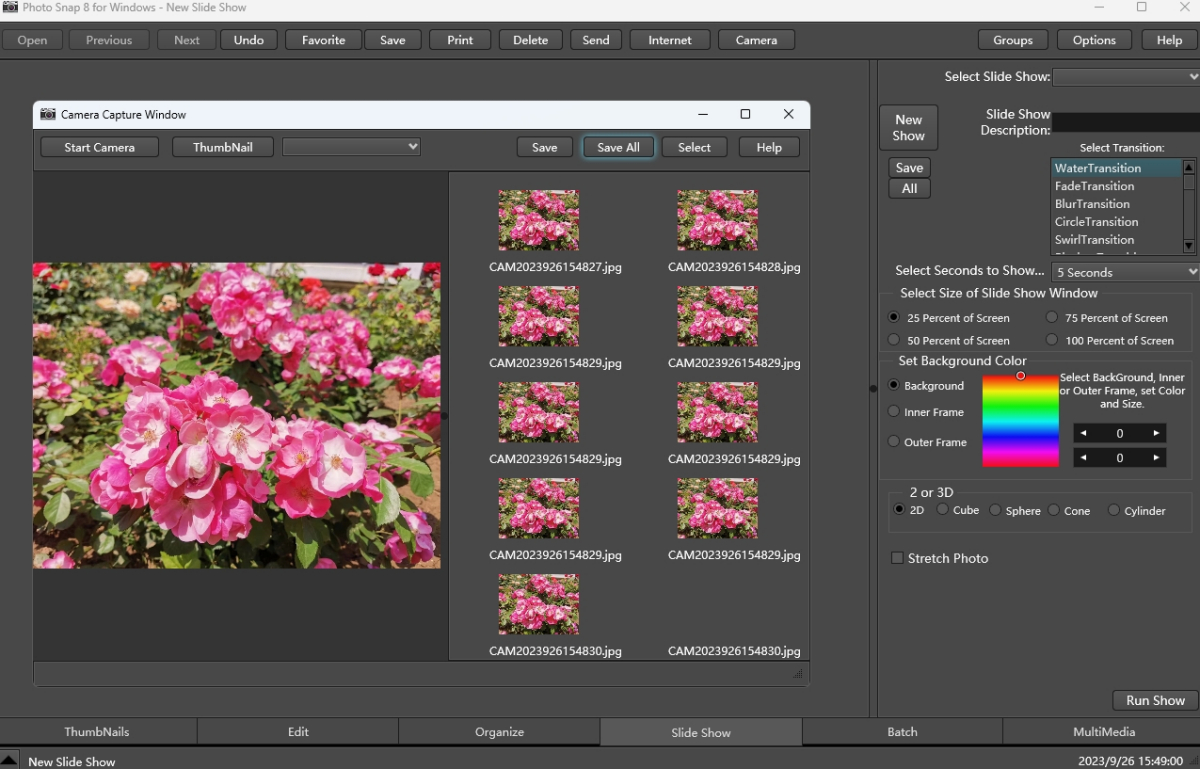Click Save All in Camera Capture Window
This screenshot has width=1200, height=769.
(x=618, y=147)
